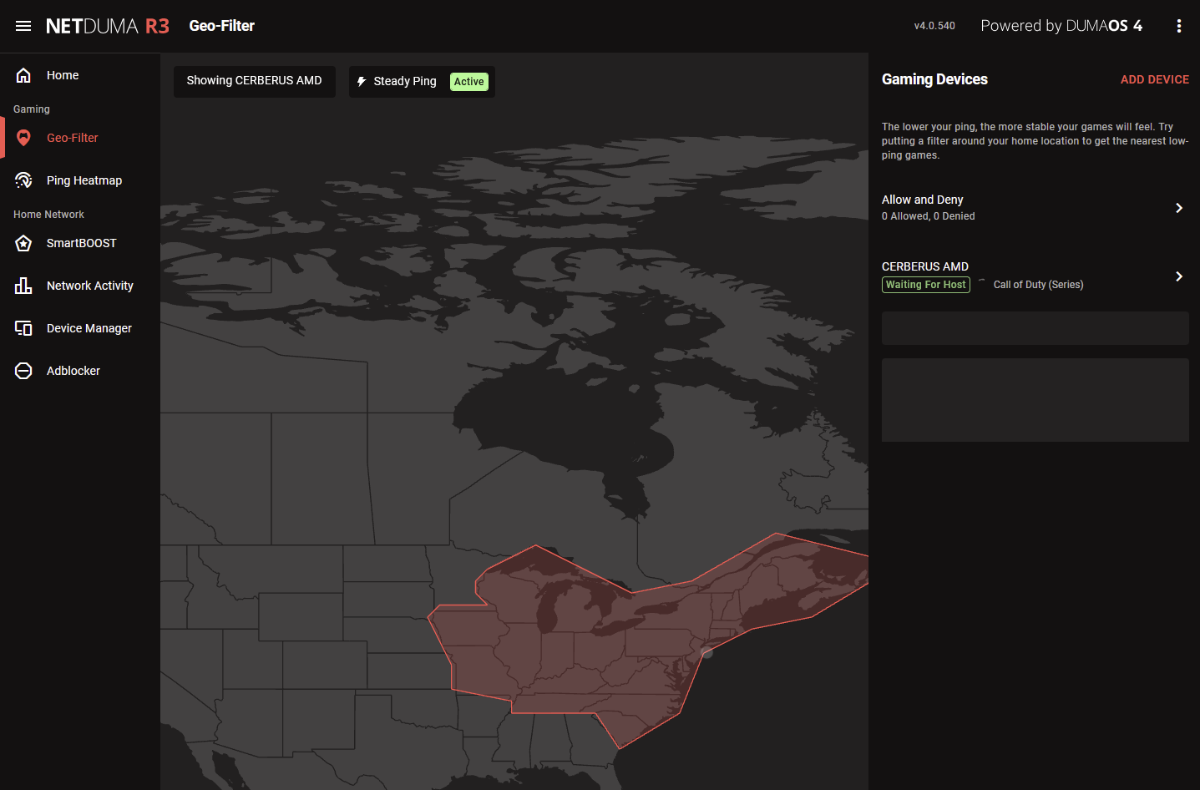Click the home location marker on map
Viewport: 1200px width, 790px height.
706,652
